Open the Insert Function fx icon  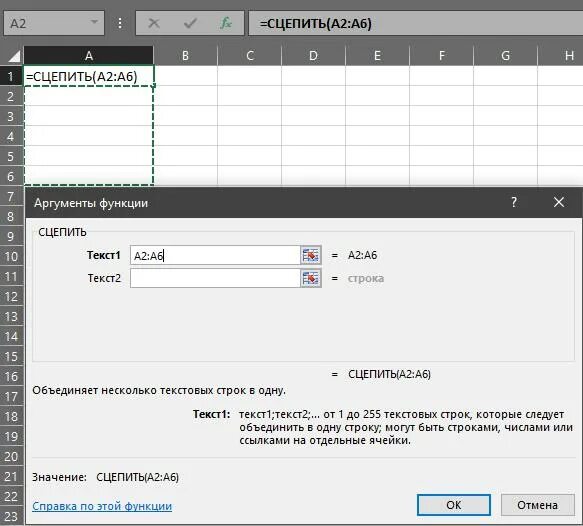pyautogui.click(x=226, y=23)
